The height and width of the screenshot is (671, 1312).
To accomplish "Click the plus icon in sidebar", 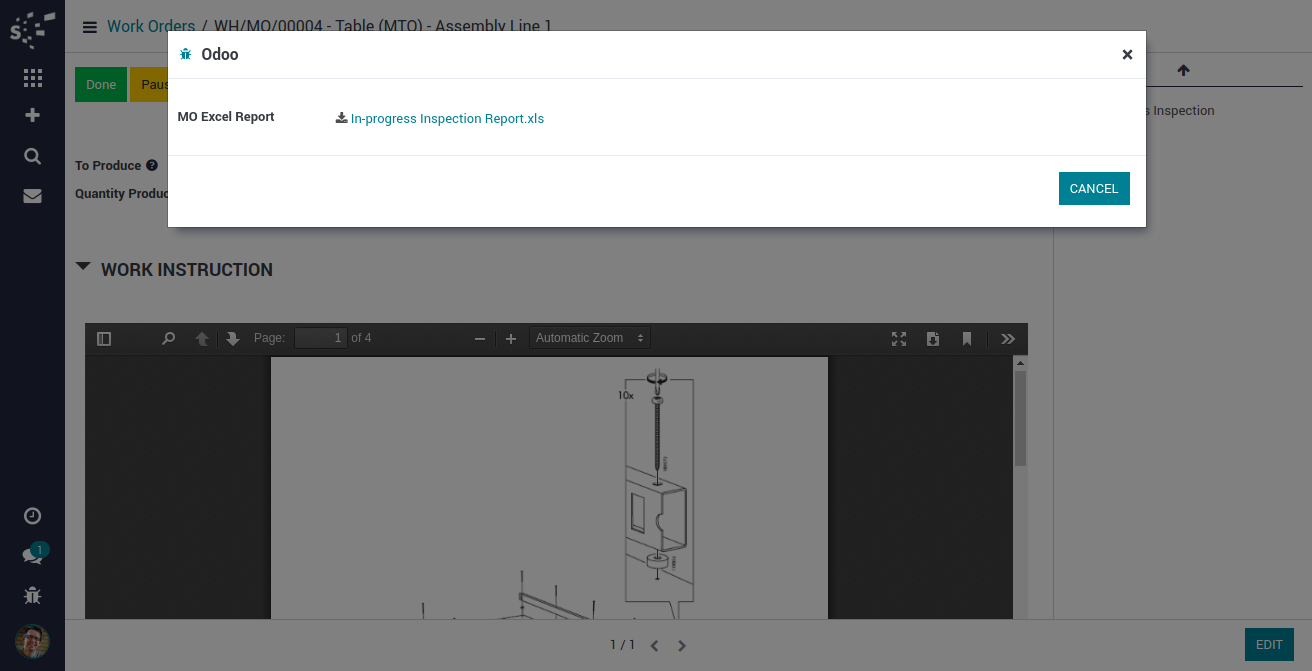I will [32, 115].
